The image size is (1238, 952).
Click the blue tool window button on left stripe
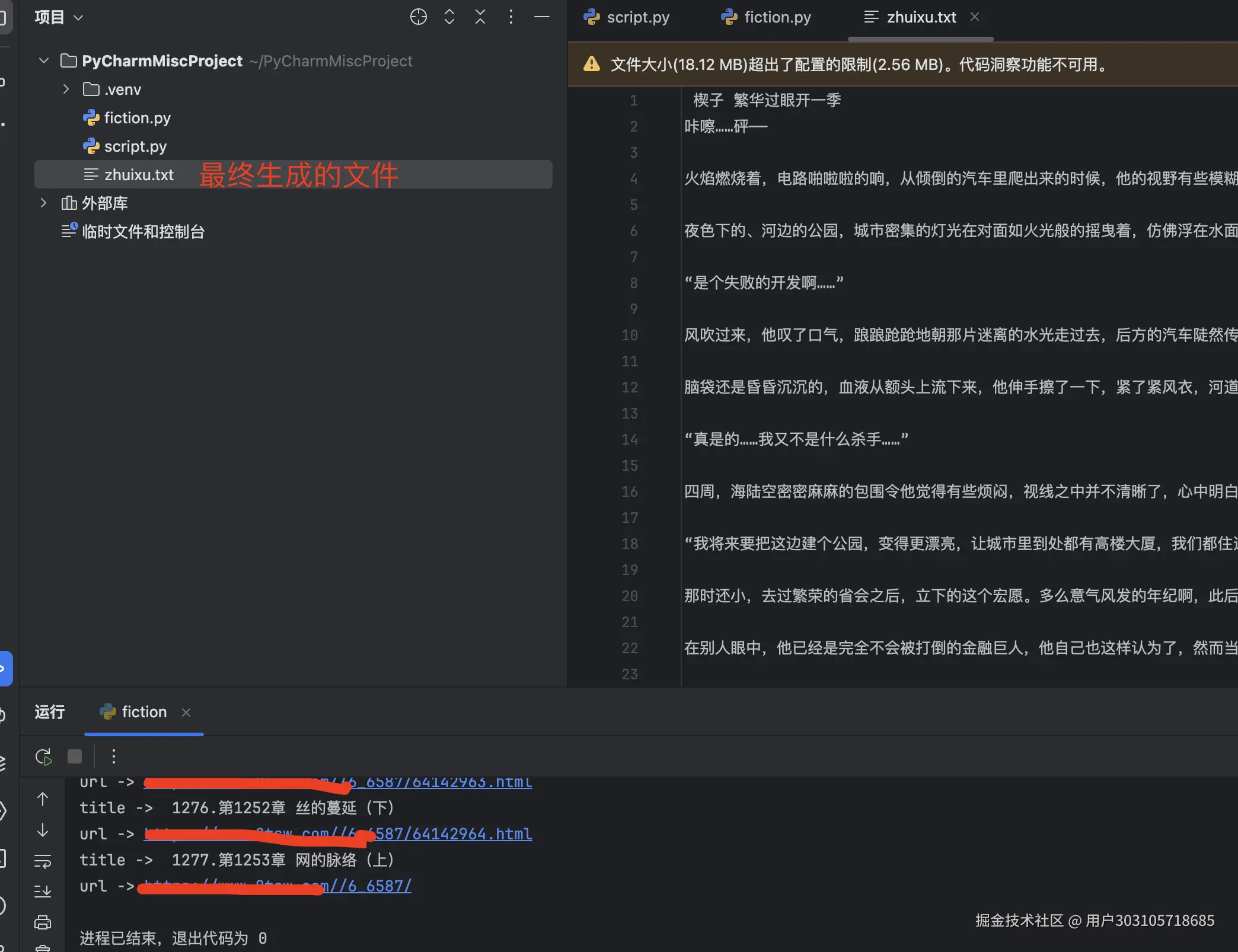[5, 668]
